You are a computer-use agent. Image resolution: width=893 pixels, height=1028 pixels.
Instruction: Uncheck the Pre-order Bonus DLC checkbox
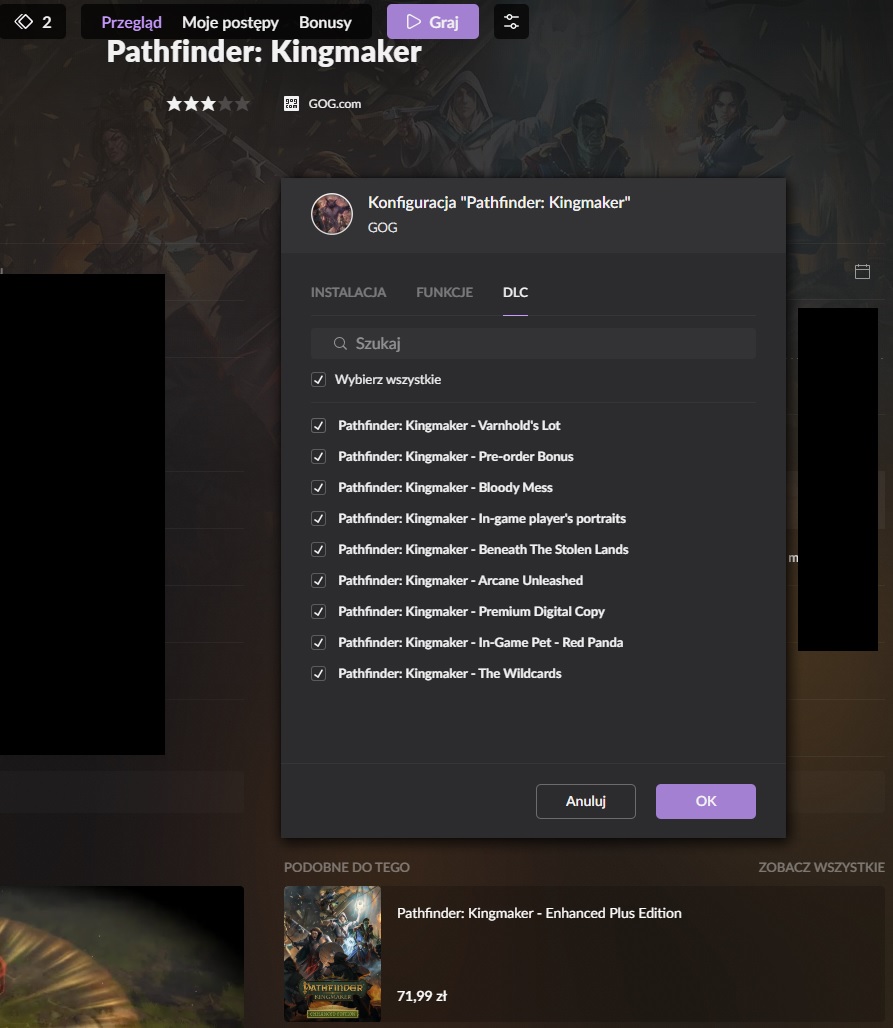point(319,456)
